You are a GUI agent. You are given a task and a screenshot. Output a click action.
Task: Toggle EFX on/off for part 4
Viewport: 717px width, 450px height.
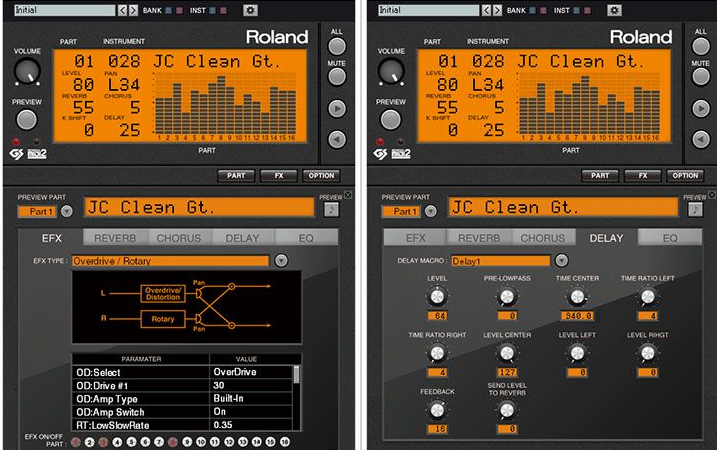click(x=118, y=442)
